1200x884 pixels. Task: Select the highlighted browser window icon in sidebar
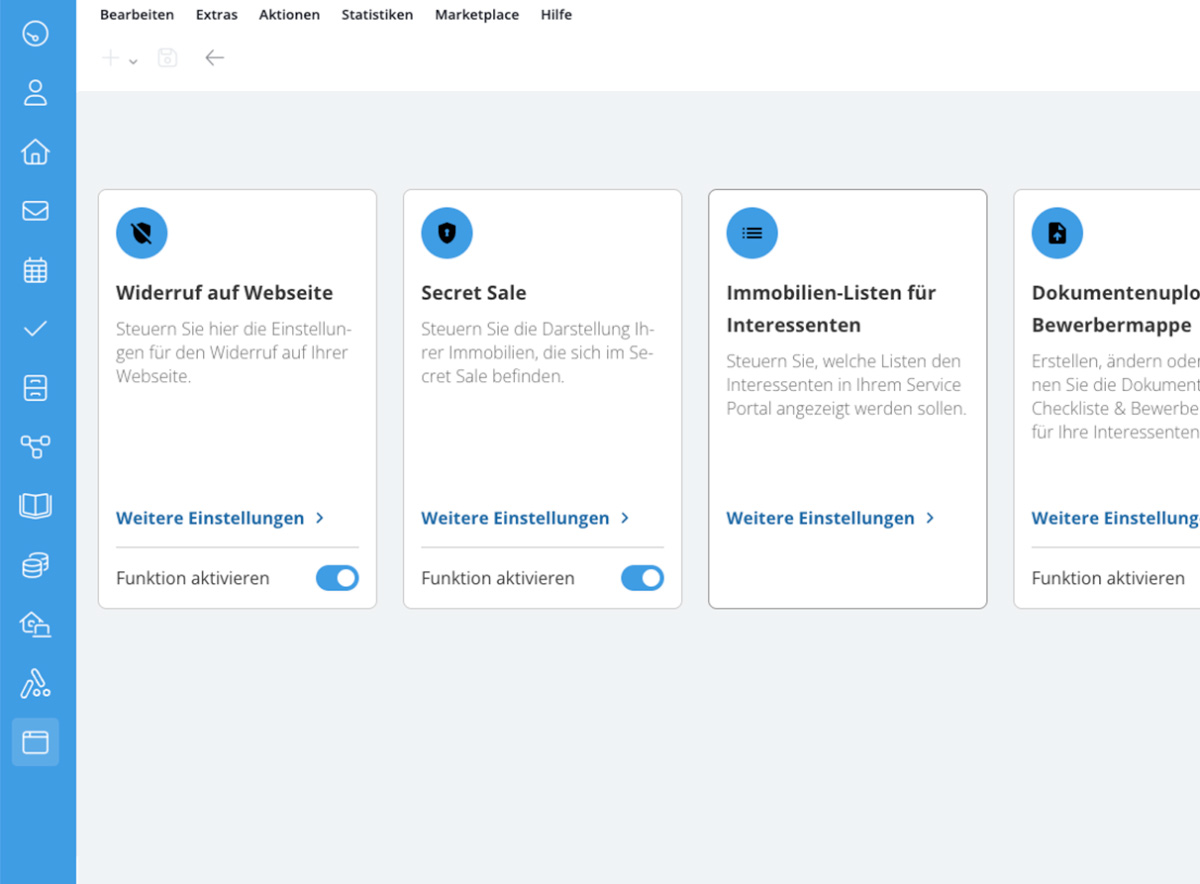(x=35, y=742)
